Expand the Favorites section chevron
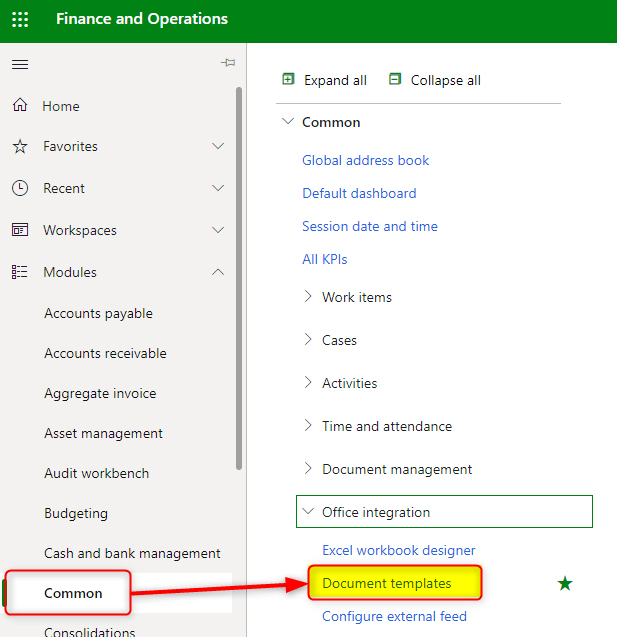The height and width of the screenshot is (637, 617). [219, 147]
